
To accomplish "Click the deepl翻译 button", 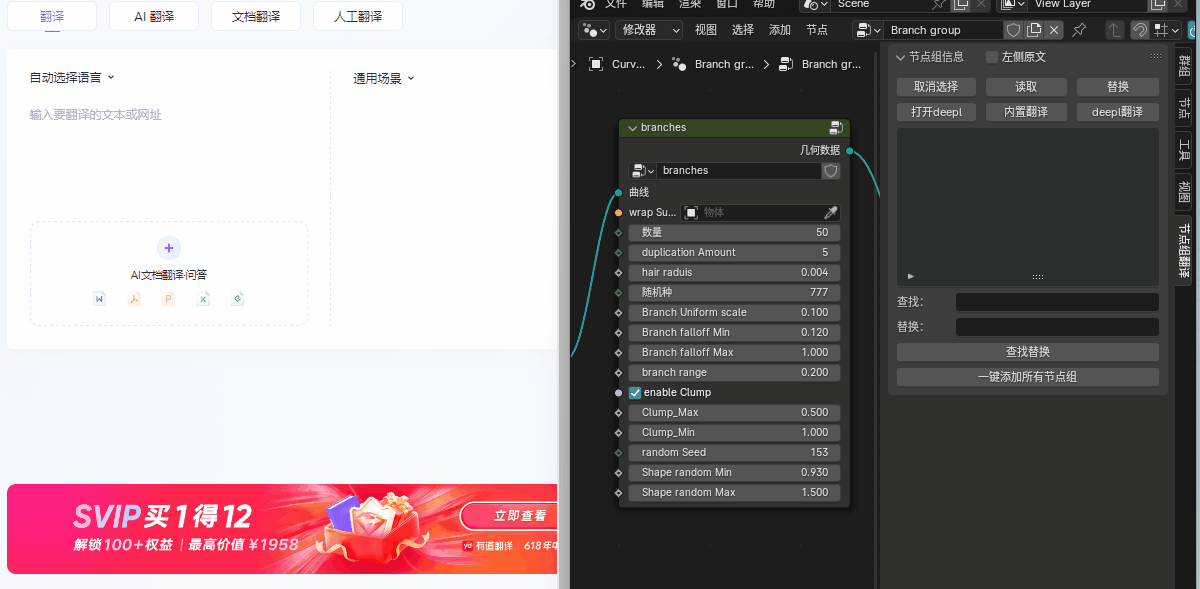I will pos(1118,112).
